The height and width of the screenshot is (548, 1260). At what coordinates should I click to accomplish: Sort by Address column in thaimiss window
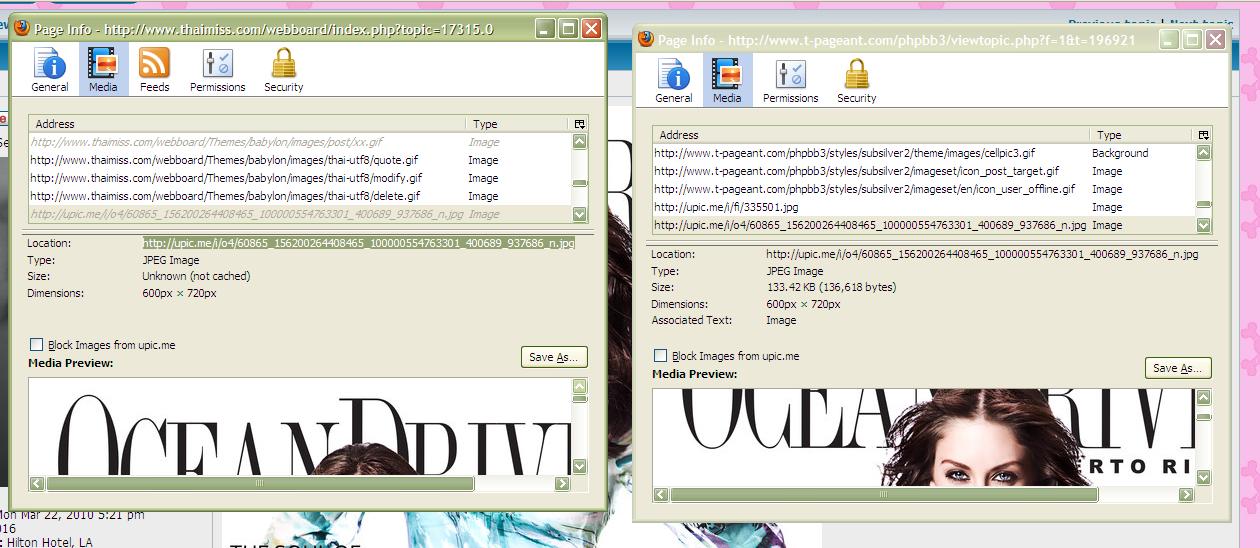247,124
